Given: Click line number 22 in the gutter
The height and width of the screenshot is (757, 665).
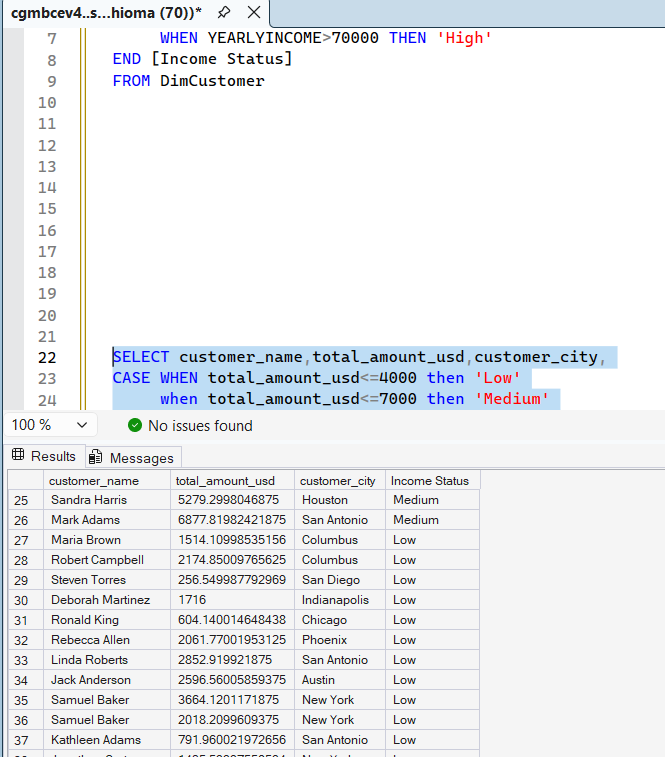Looking at the screenshot, I should (x=47, y=358).
